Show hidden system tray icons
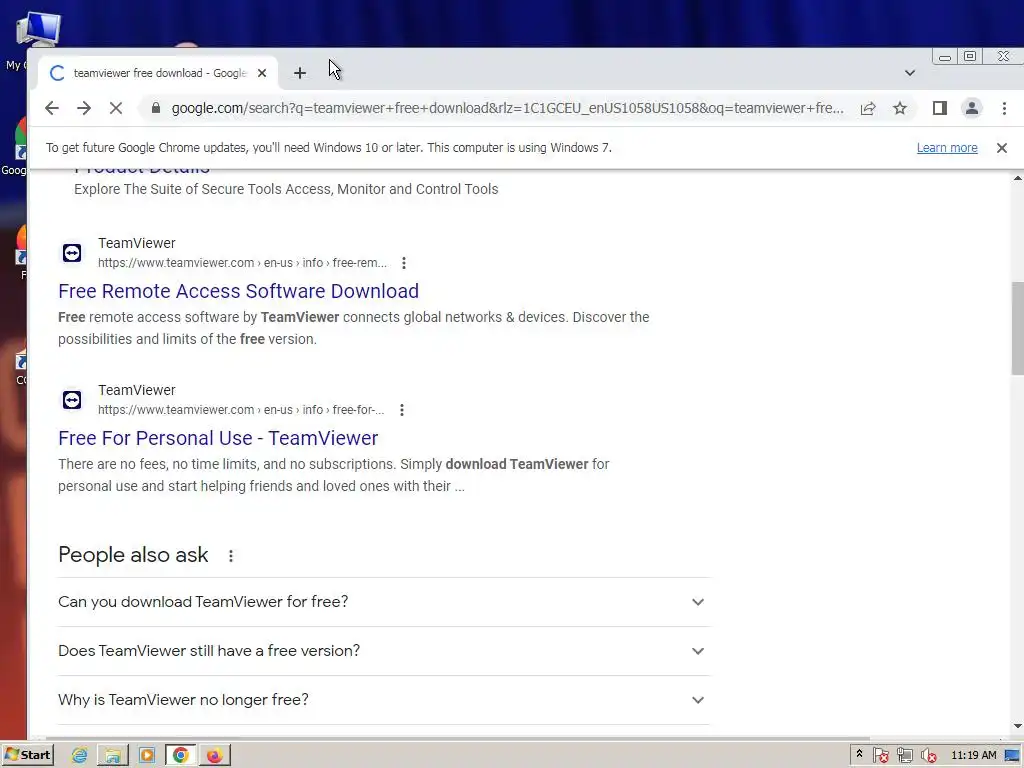Screen dimensions: 1024x768 click(x=859, y=754)
